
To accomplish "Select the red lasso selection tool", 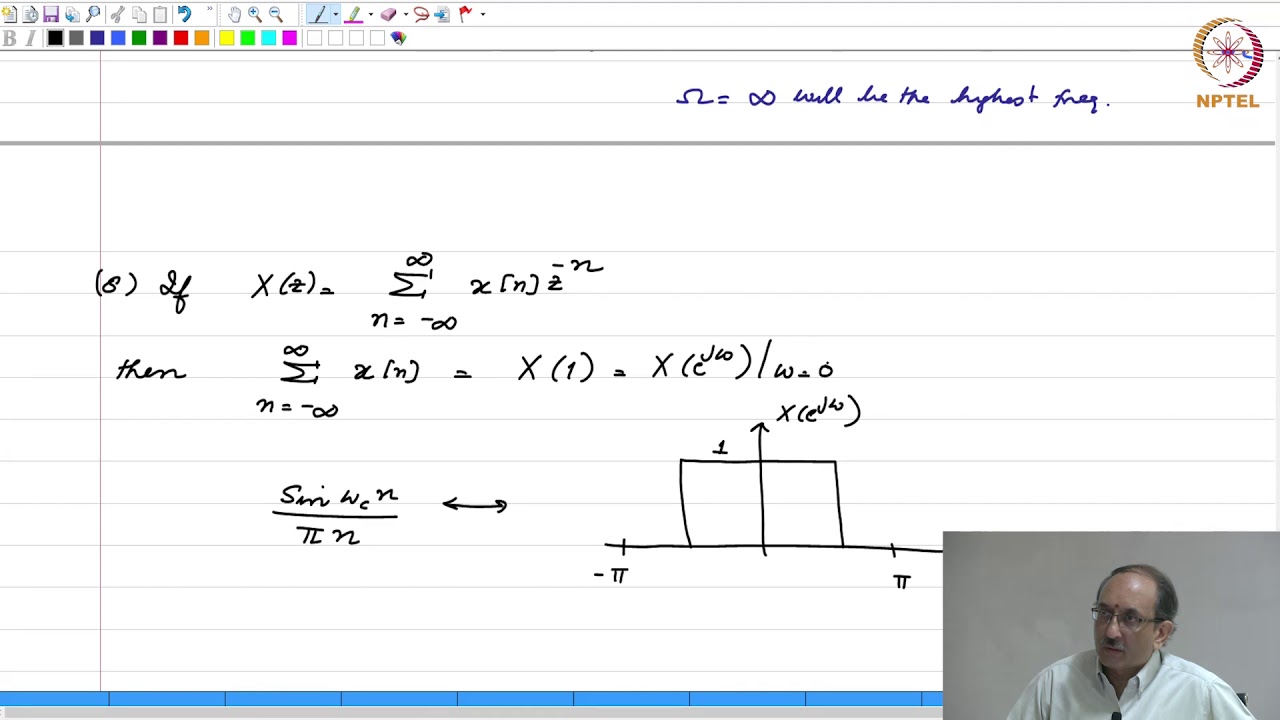I will pos(421,14).
